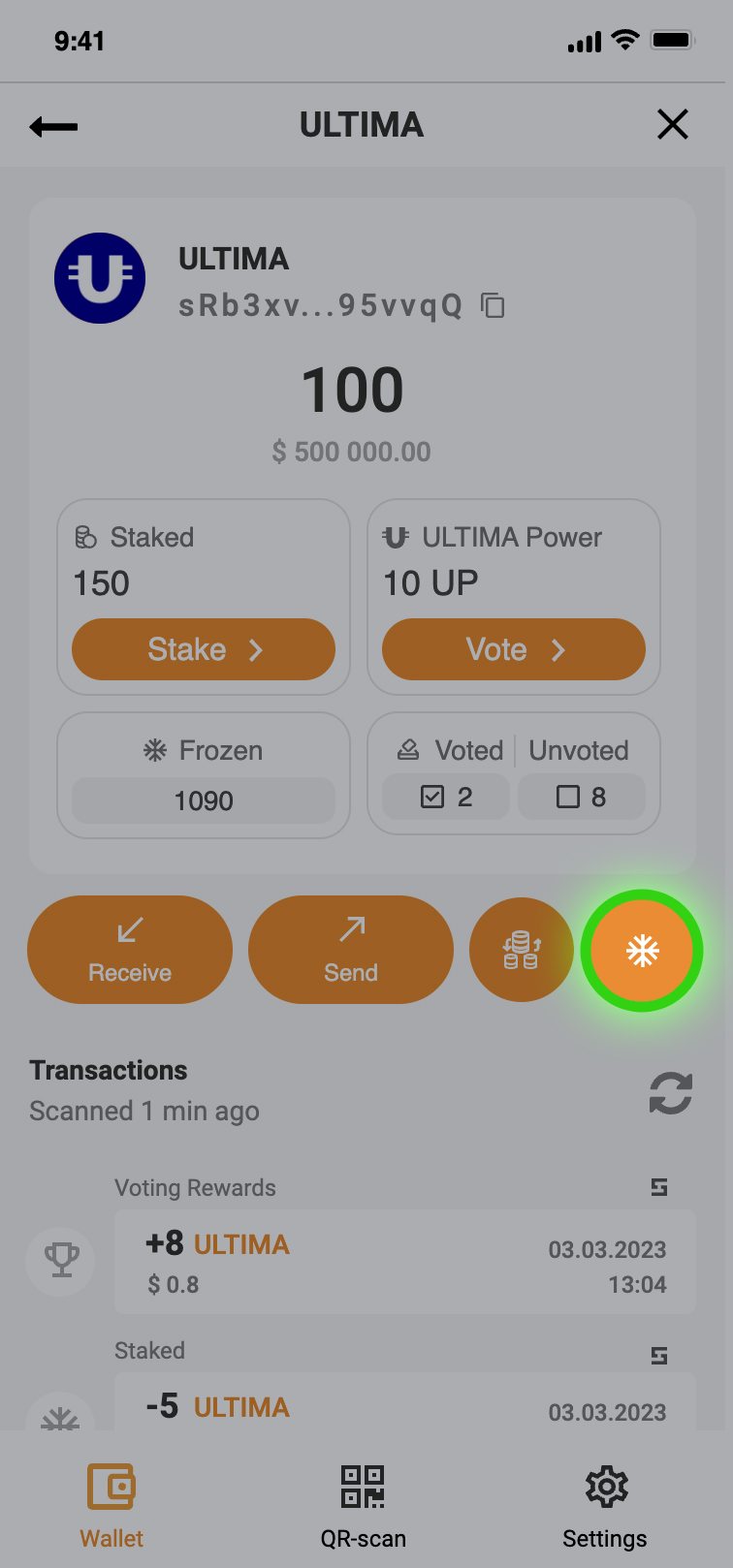
Task: Open explorer link icon for Voting Rewards
Action: pyautogui.click(x=659, y=1187)
